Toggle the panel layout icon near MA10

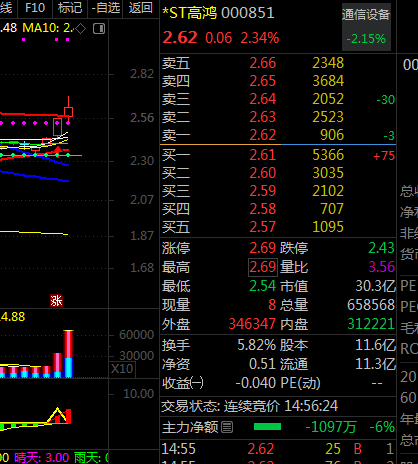coord(99,29)
